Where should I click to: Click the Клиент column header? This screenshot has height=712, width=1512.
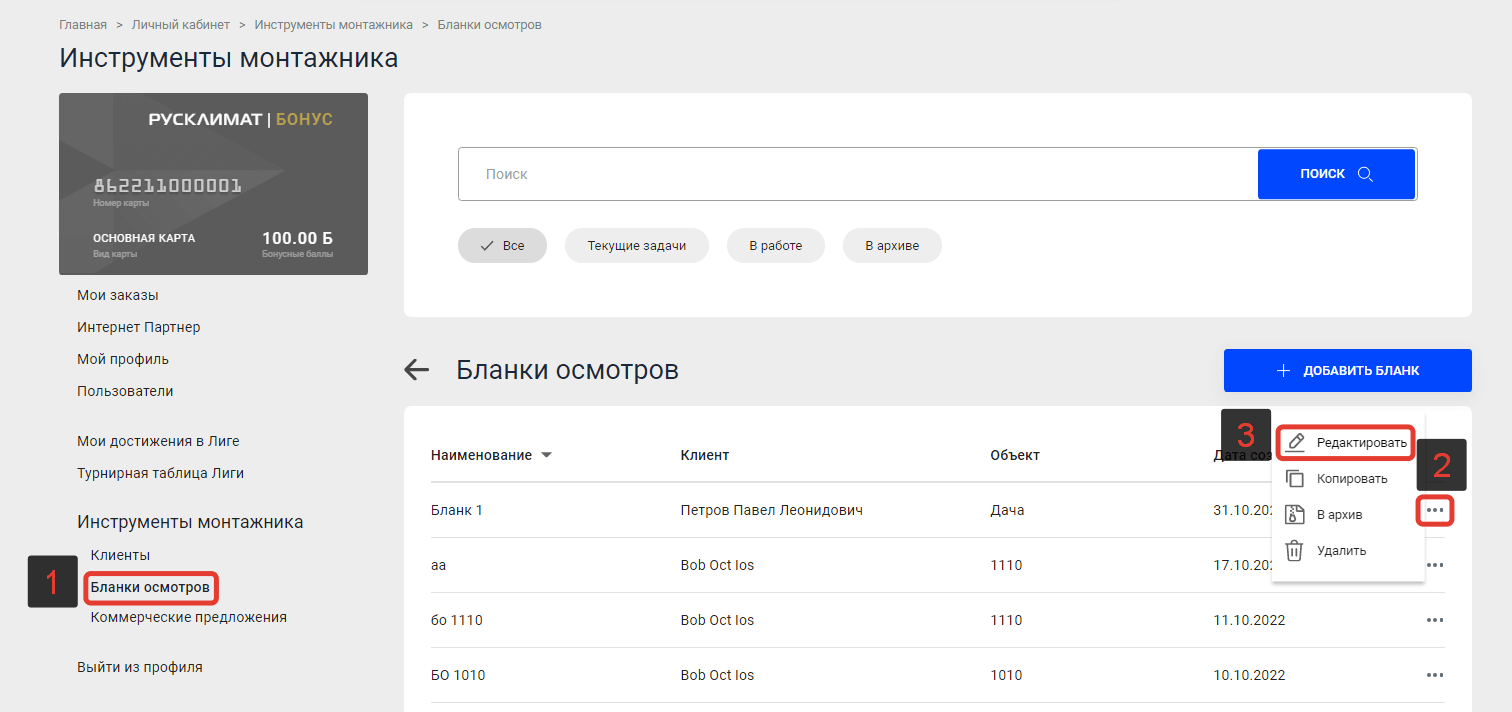tap(705, 455)
